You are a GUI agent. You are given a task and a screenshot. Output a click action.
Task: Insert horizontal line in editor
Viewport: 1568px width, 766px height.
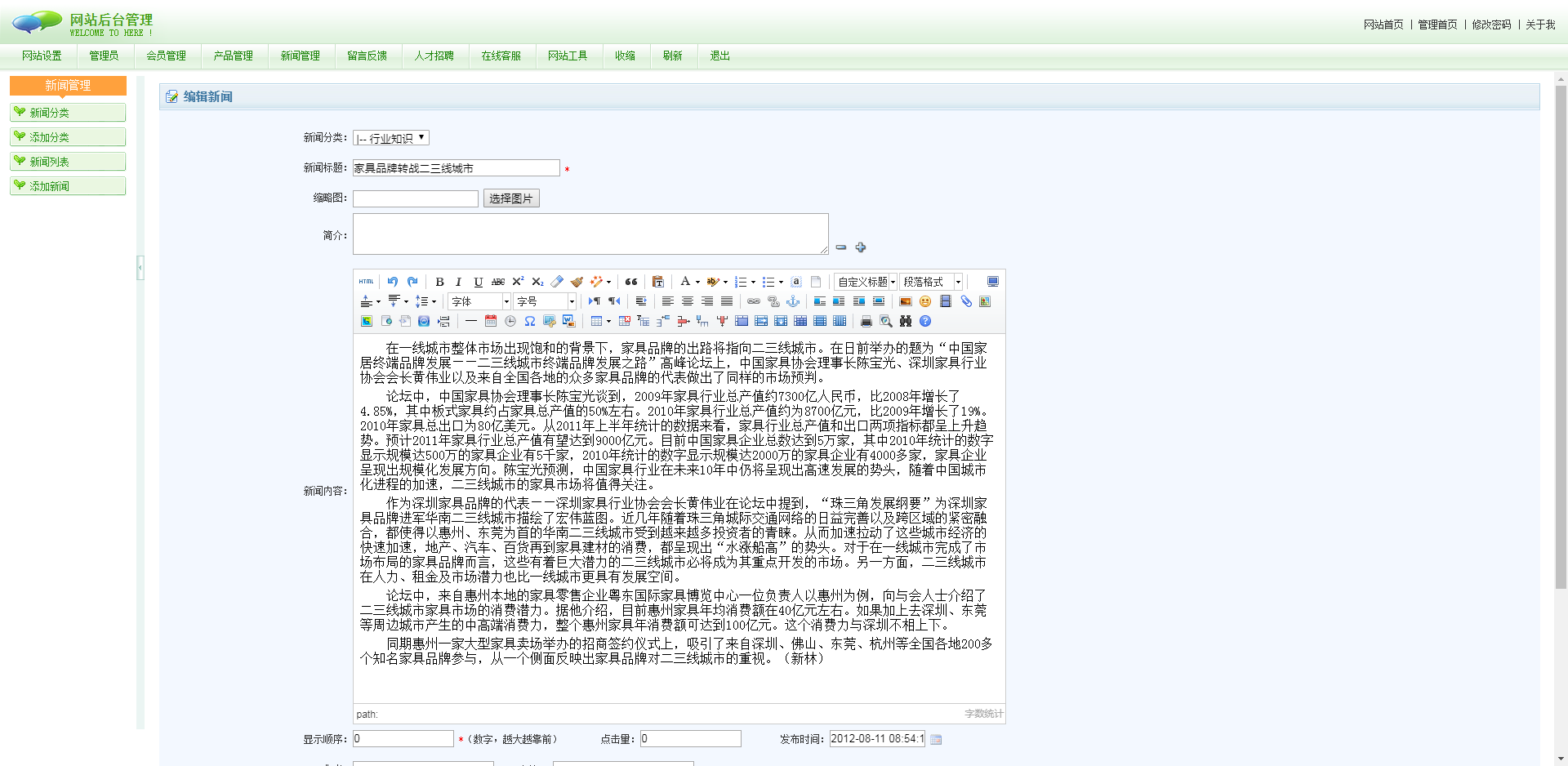tap(471, 321)
